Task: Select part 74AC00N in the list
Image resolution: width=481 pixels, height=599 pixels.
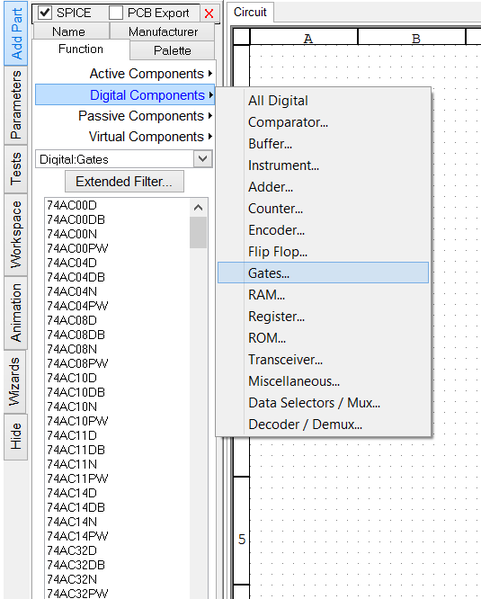Action: [x=72, y=234]
